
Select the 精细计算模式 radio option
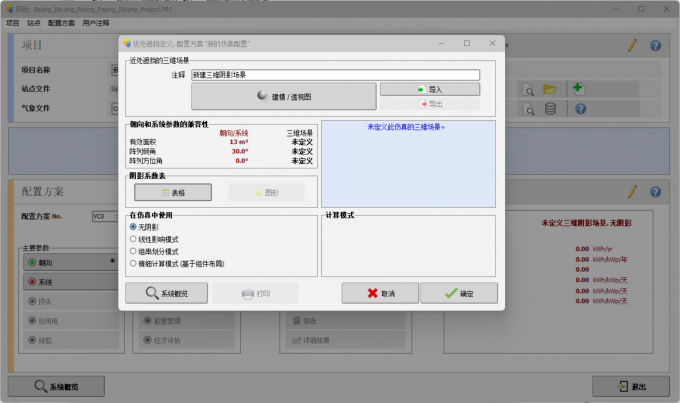(133, 263)
